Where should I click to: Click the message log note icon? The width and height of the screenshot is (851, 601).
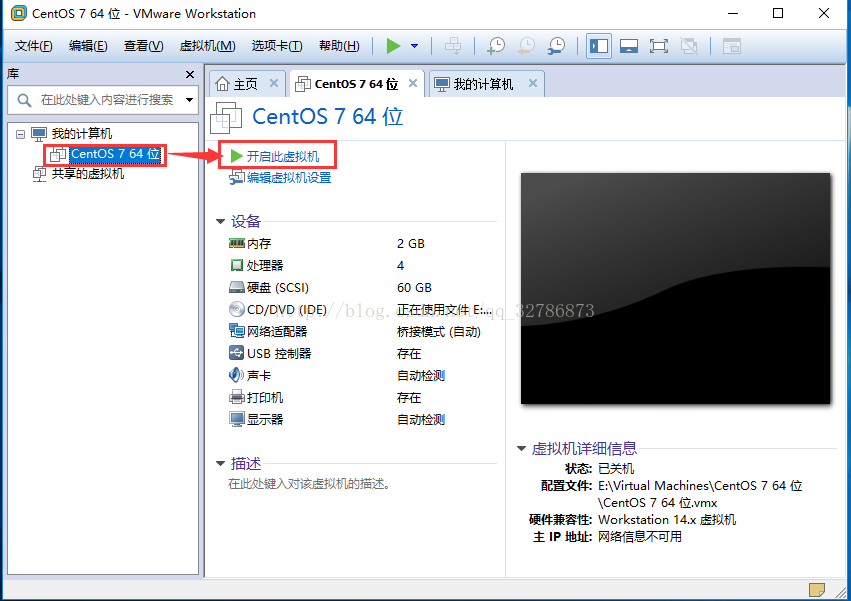click(817, 590)
